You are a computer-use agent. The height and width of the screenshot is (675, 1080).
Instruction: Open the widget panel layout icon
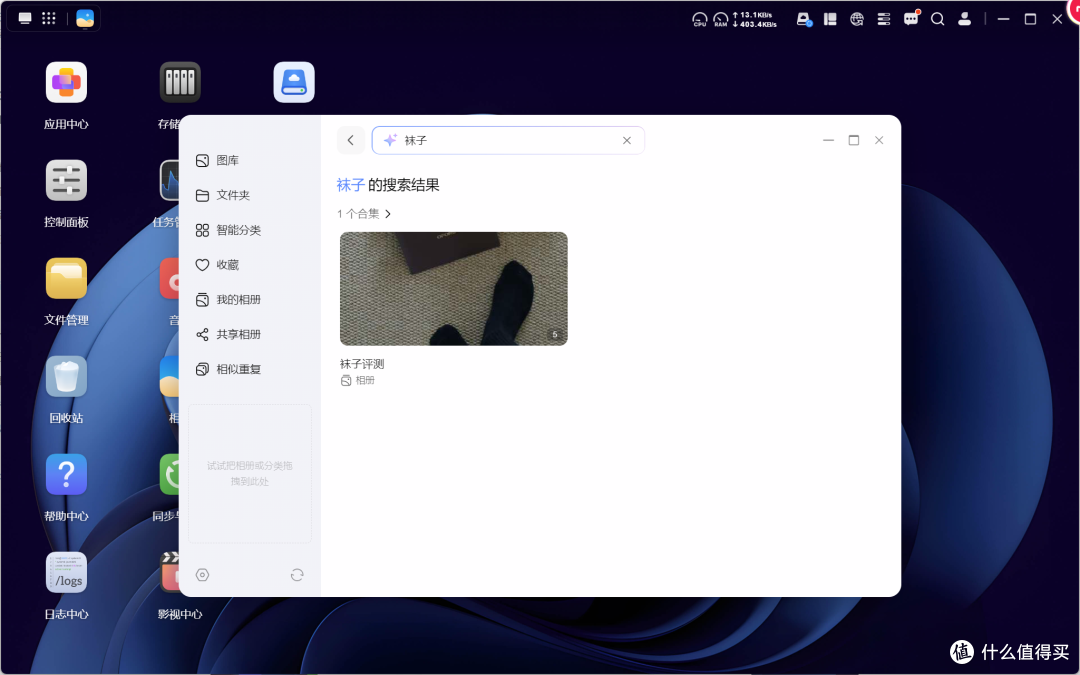click(x=830, y=19)
